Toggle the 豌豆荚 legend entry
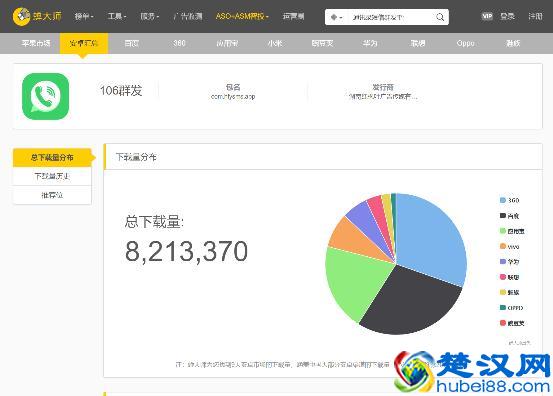This screenshot has width=553, height=396. pyautogui.click(x=512, y=323)
